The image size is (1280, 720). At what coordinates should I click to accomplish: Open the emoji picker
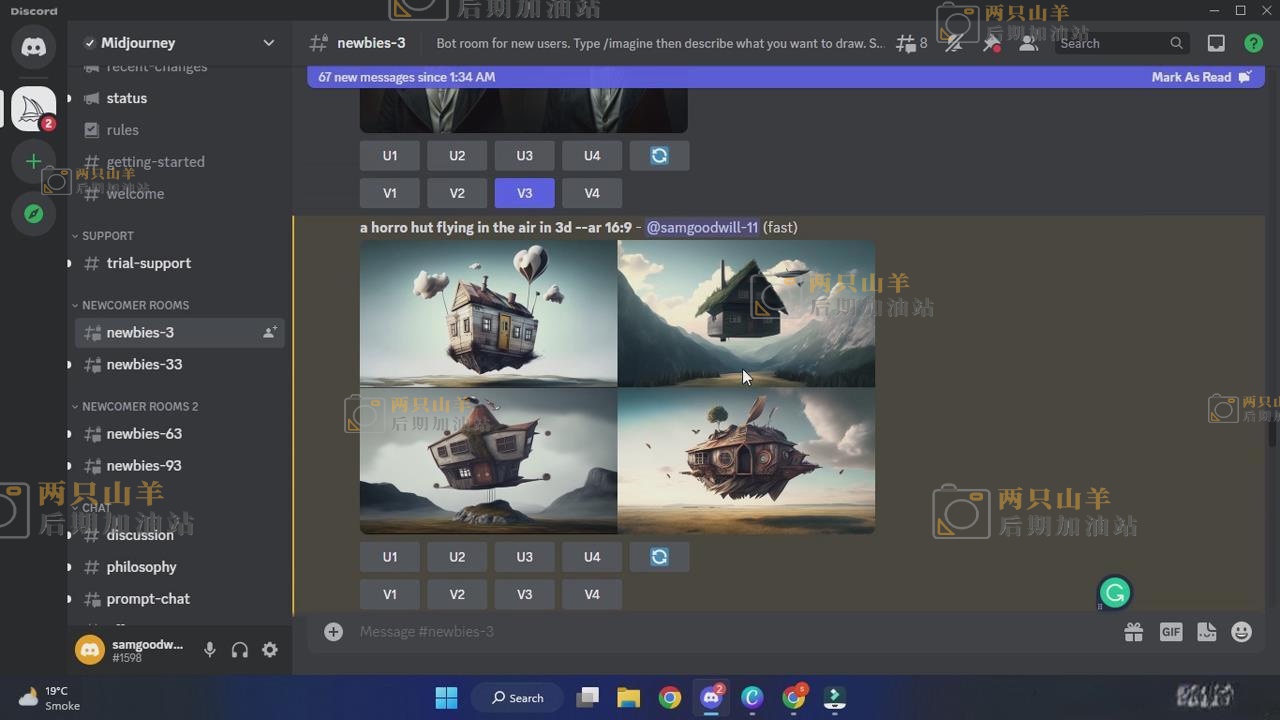[1241, 632]
